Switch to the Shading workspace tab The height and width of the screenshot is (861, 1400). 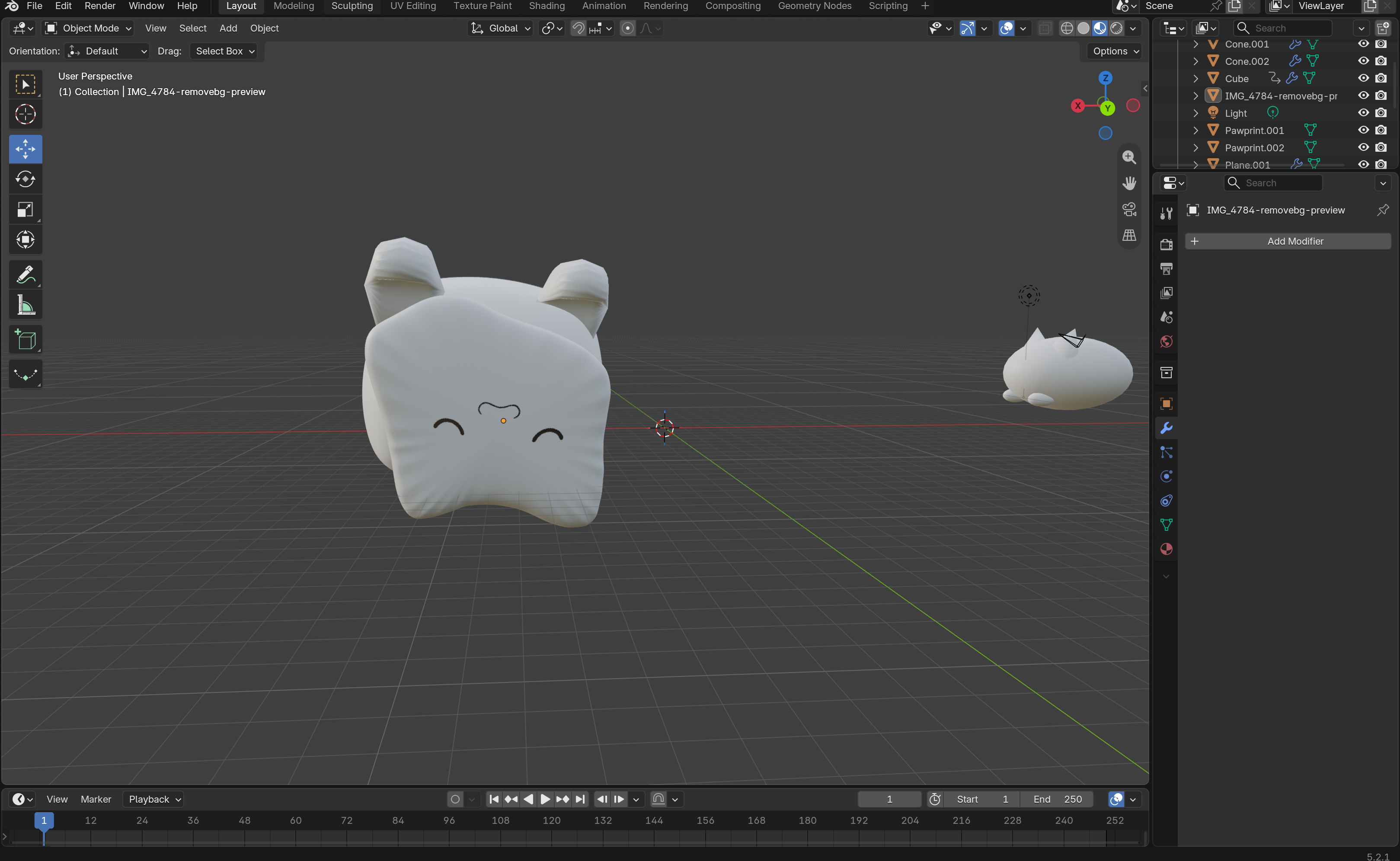[546, 6]
